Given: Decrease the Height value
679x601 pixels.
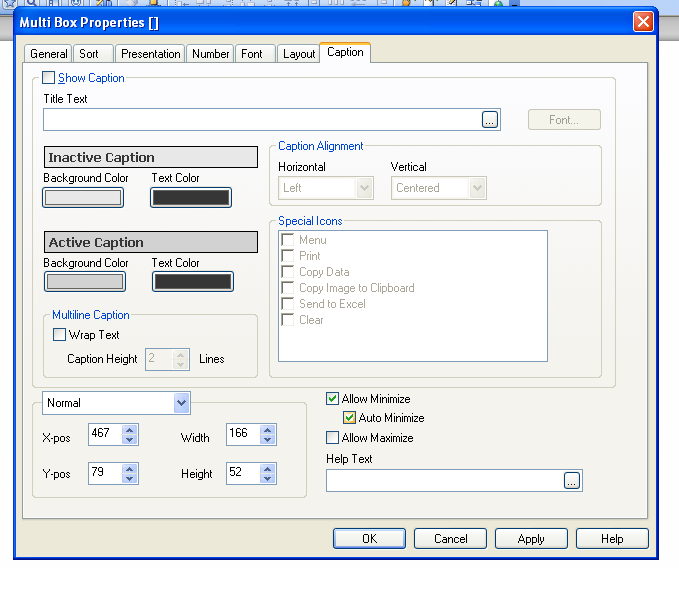Looking at the screenshot, I should (268, 478).
